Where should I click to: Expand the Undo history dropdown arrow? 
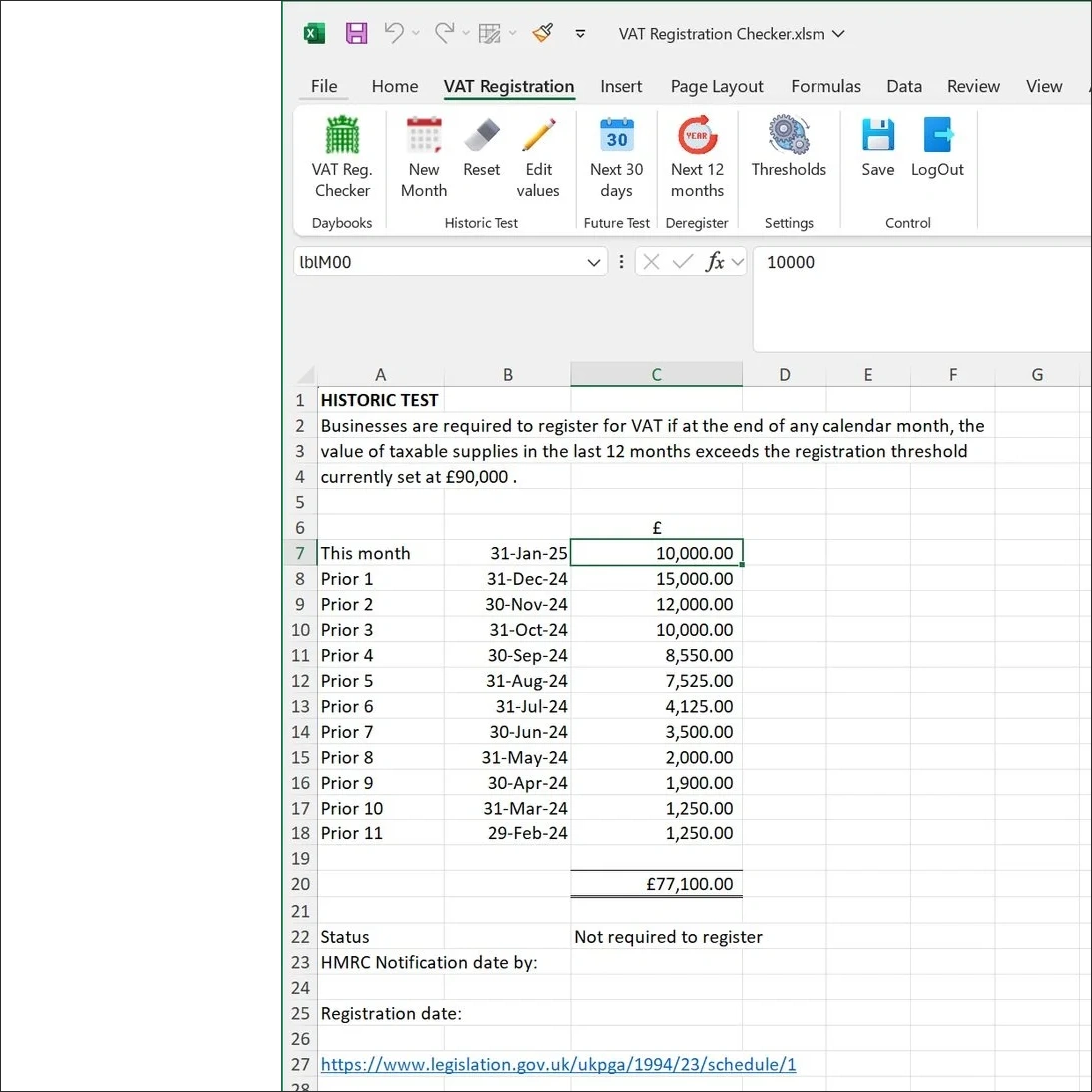coord(416,33)
